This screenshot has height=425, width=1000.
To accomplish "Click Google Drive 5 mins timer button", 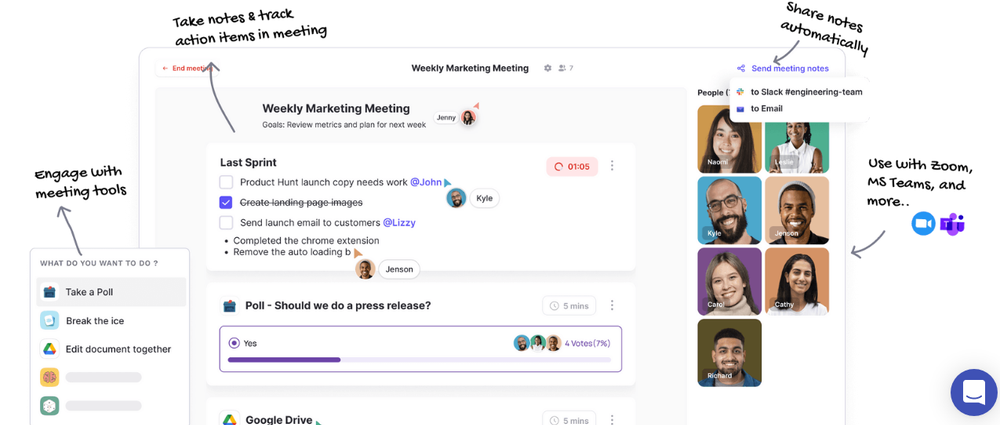I will [x=569, y=420].
